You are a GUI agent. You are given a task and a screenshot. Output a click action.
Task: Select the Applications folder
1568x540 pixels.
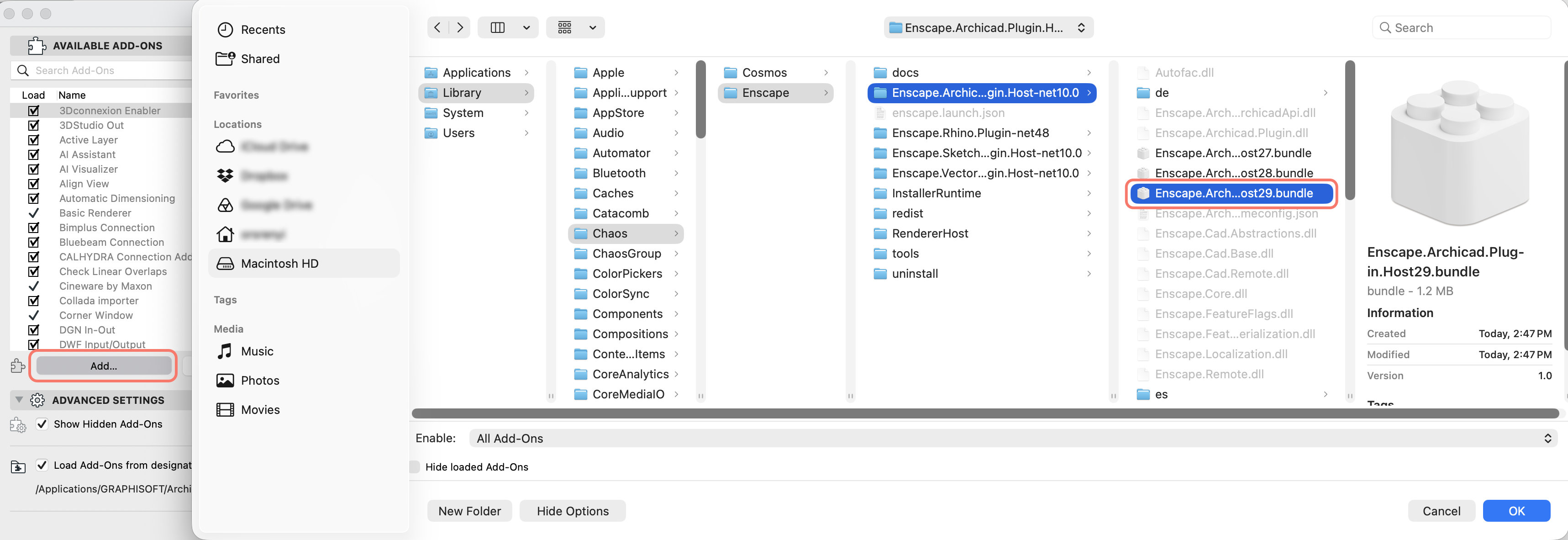tap(476, 73)
